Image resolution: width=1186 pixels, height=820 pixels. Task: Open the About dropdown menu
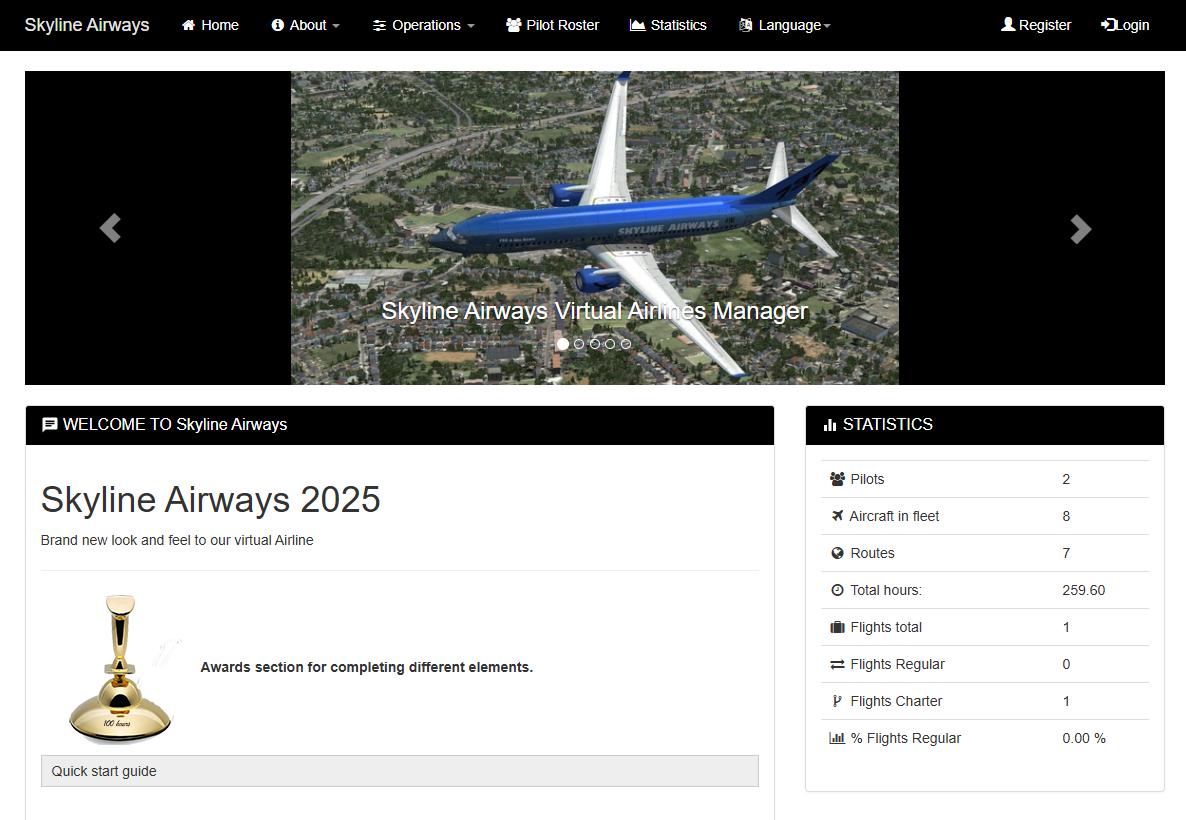[306, 25]
